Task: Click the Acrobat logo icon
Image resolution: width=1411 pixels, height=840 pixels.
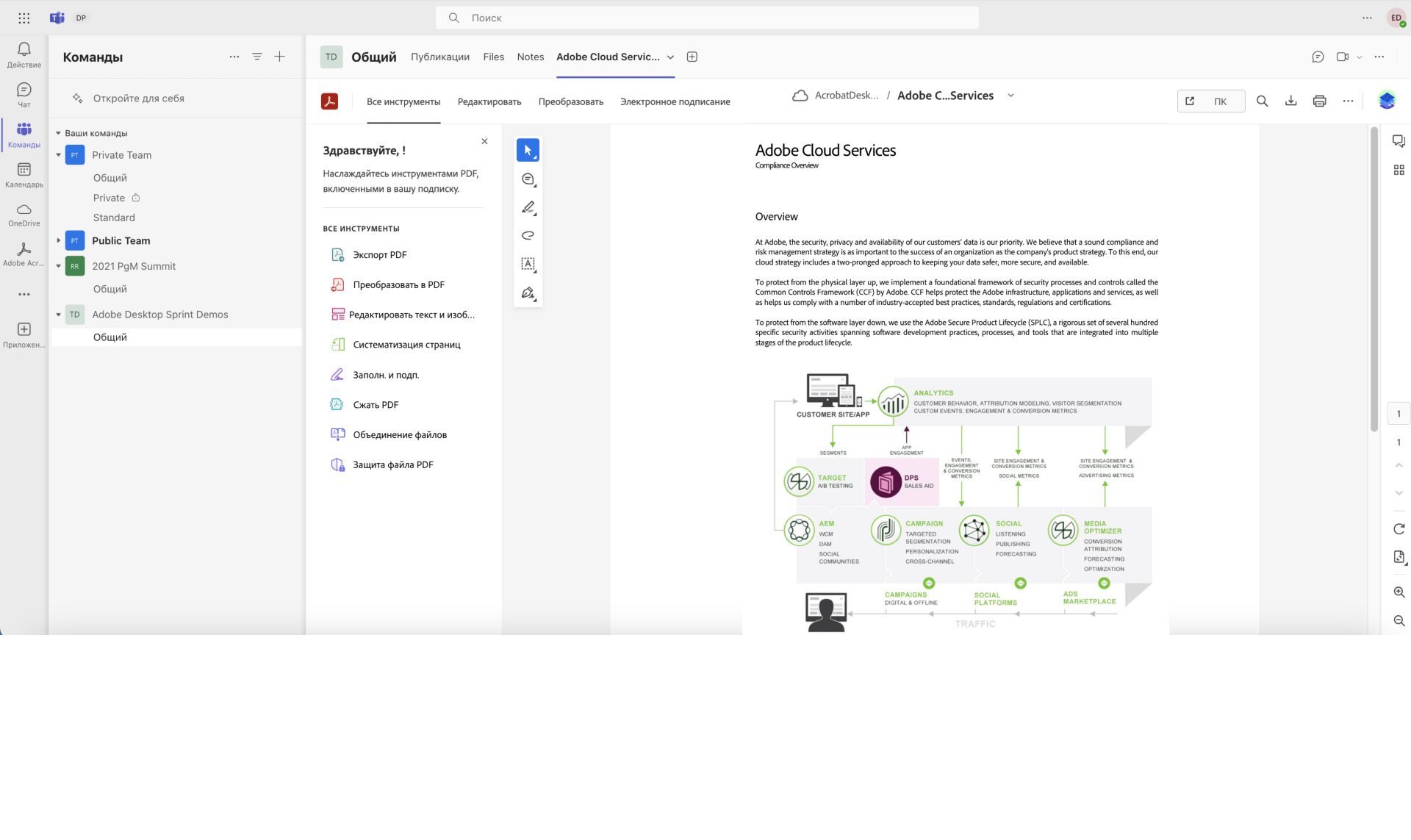Action: point(329,101)
